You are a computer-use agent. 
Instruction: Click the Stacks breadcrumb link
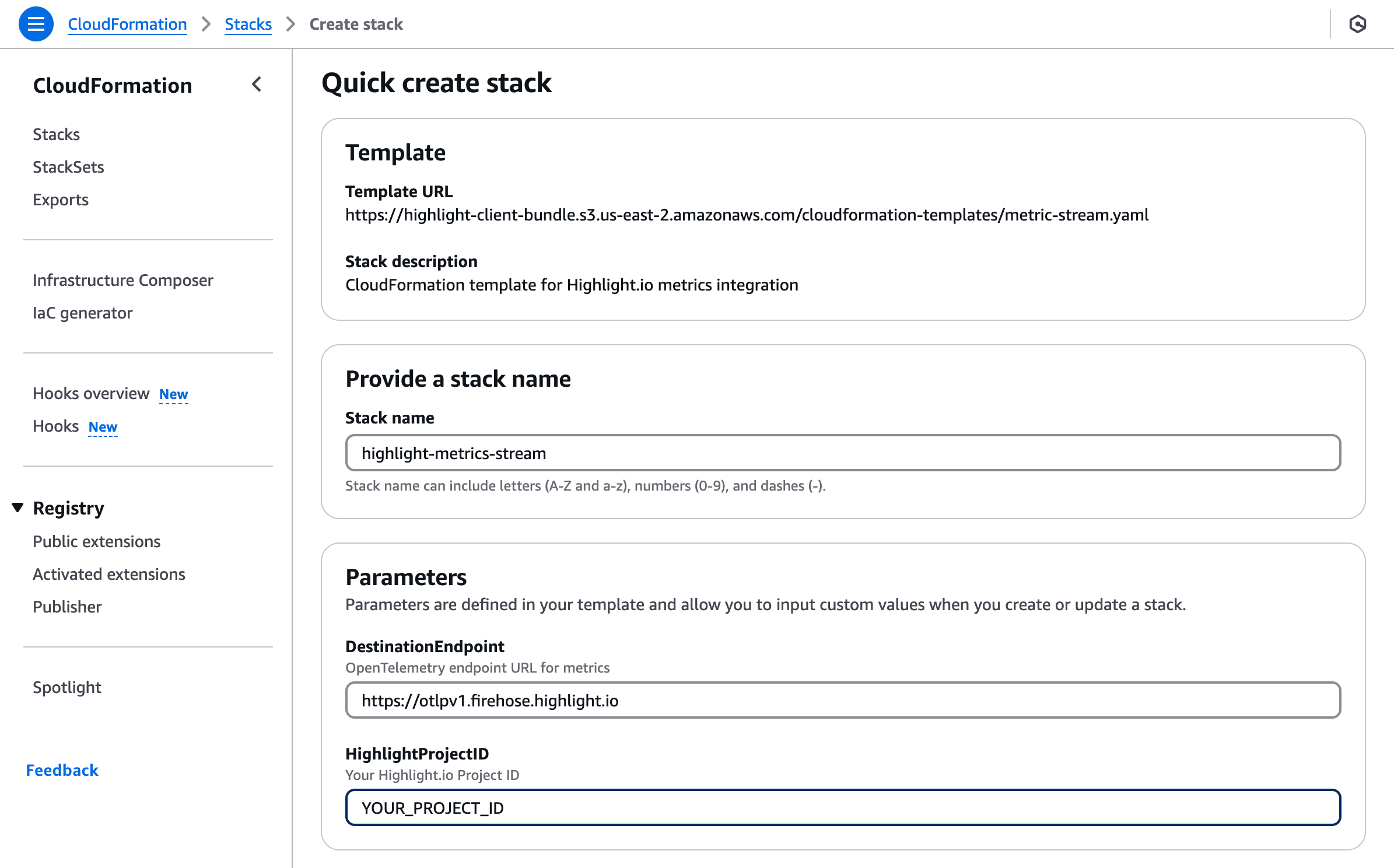(248, 24)
